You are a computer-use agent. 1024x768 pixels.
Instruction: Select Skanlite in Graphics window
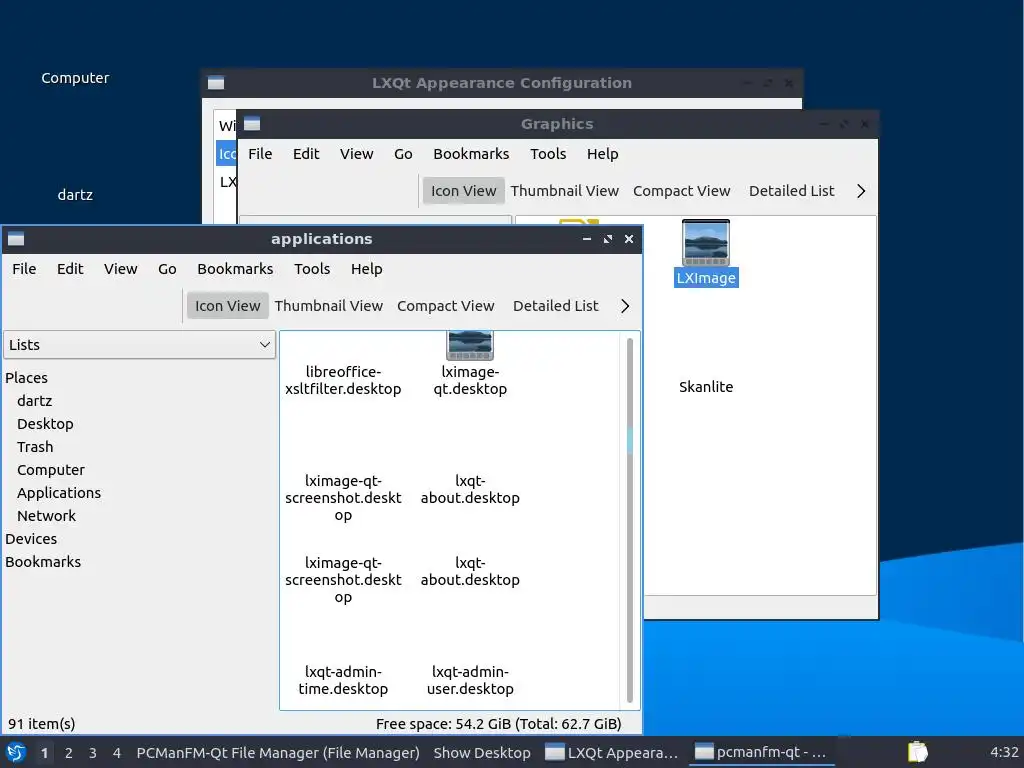tap(706, 387)
